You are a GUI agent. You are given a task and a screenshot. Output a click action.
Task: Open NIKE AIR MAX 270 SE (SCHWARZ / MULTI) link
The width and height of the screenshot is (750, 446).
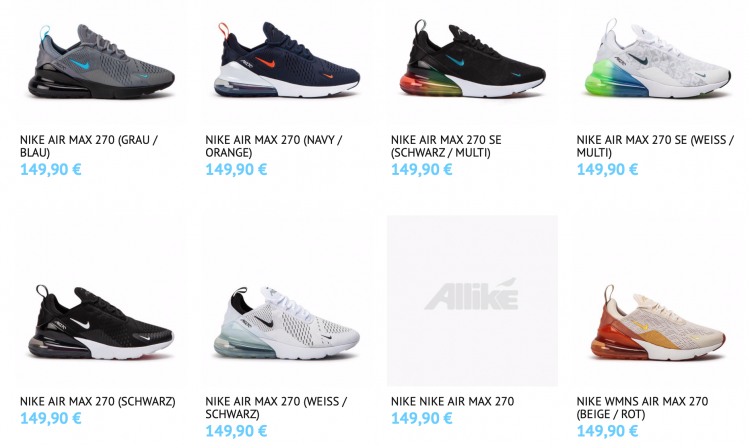coord(446,146)
